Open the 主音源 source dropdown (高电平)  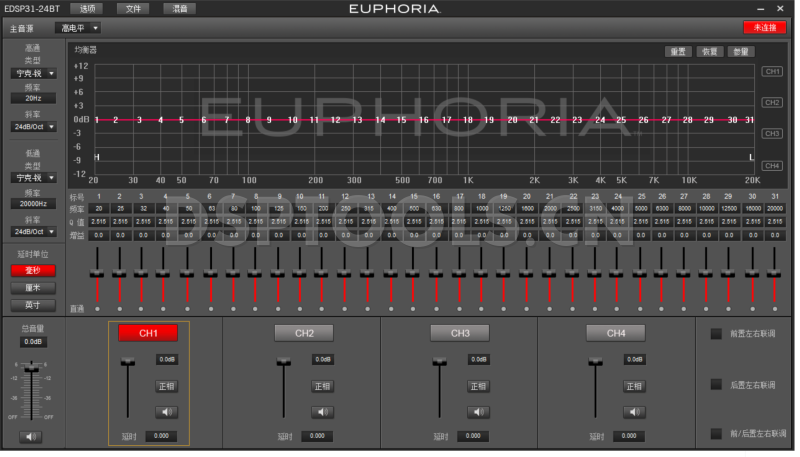(77, 29)
